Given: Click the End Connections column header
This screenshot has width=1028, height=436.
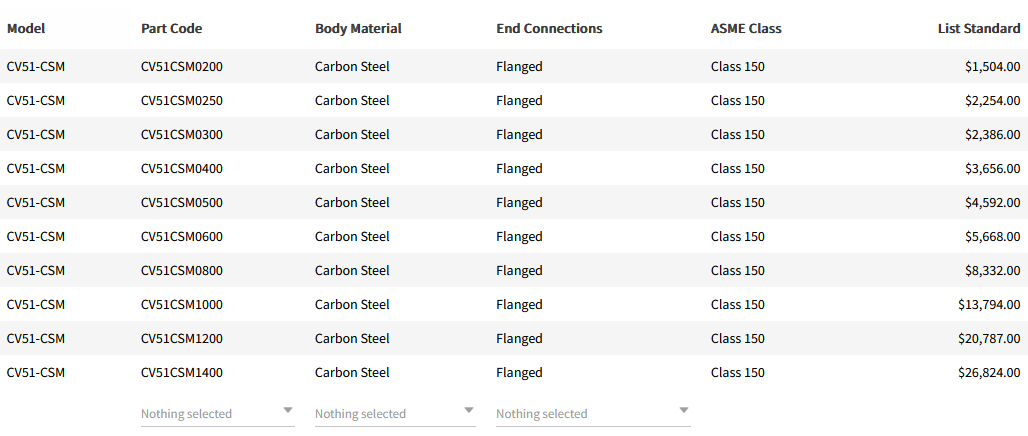Looking at the screenshot, I should [x=549, y=28].
